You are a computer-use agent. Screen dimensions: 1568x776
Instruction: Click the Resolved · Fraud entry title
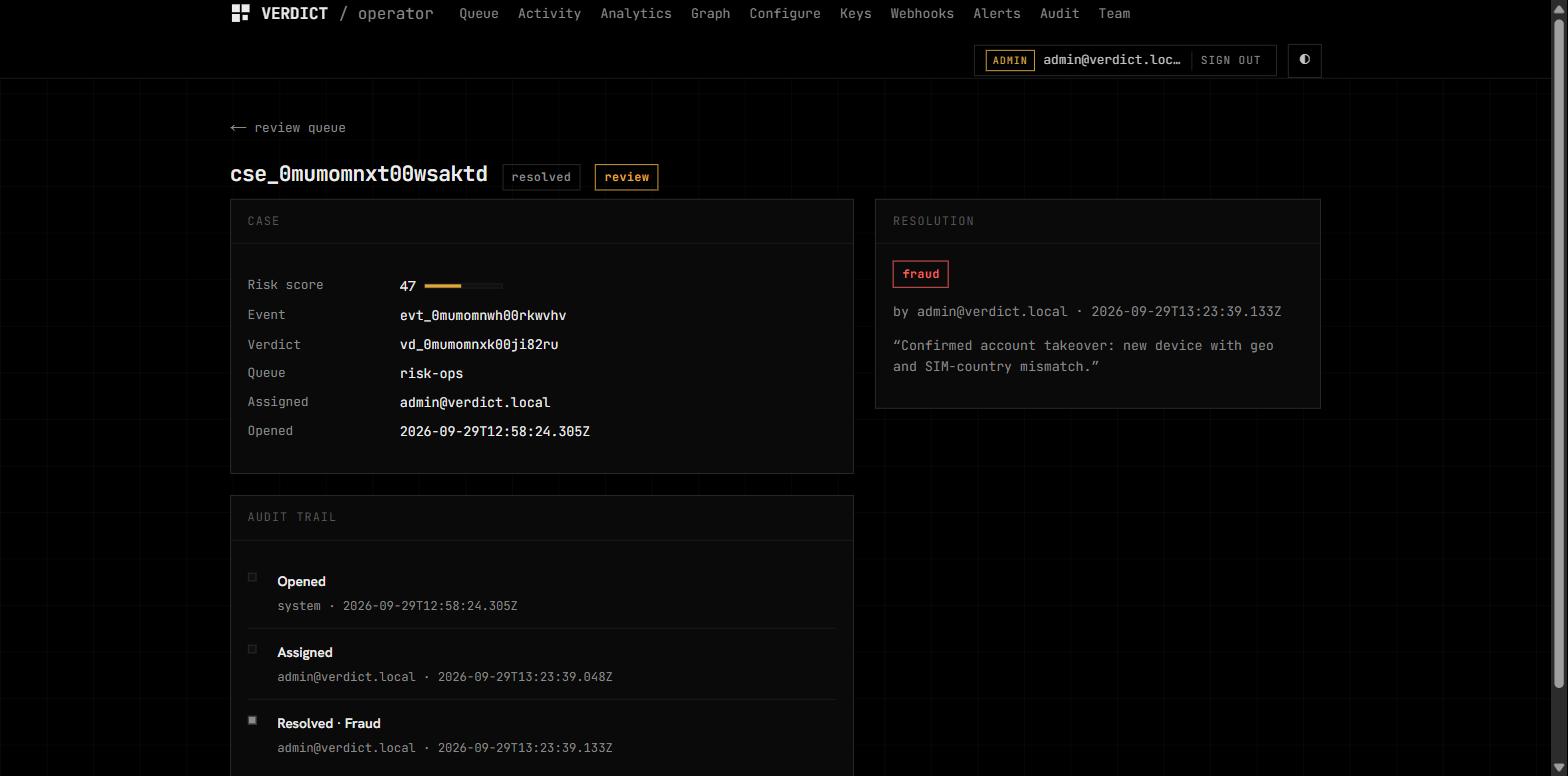coord(329,724)
